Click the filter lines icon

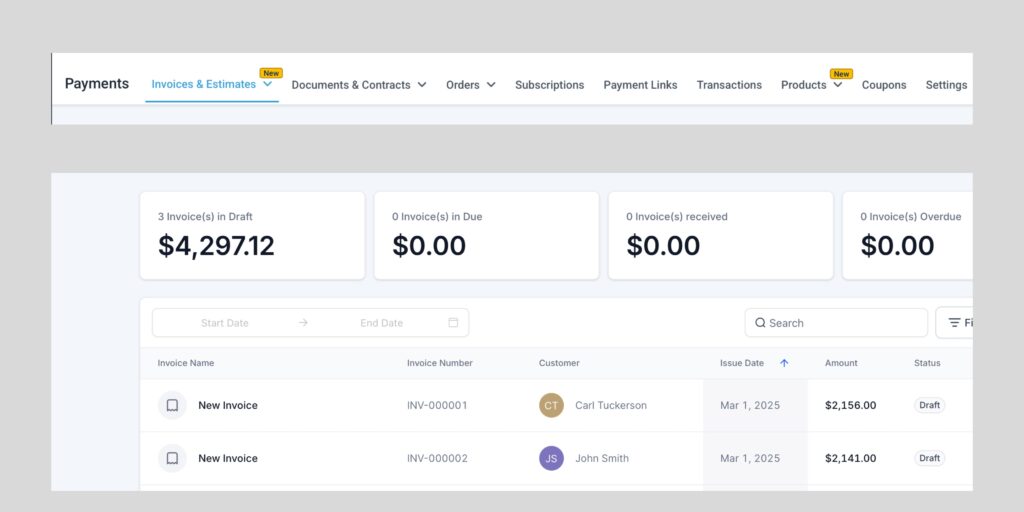click(x=954, y=323)
